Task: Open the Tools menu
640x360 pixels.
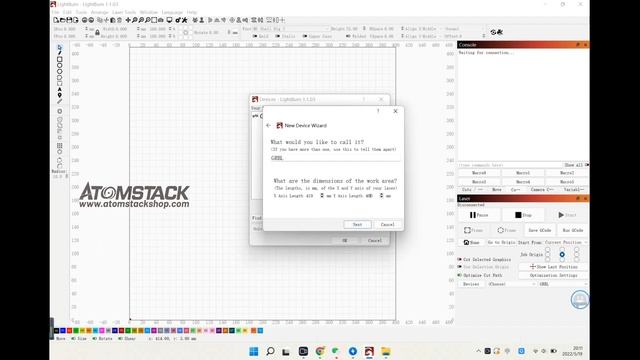Action: [x=81, y=12]
